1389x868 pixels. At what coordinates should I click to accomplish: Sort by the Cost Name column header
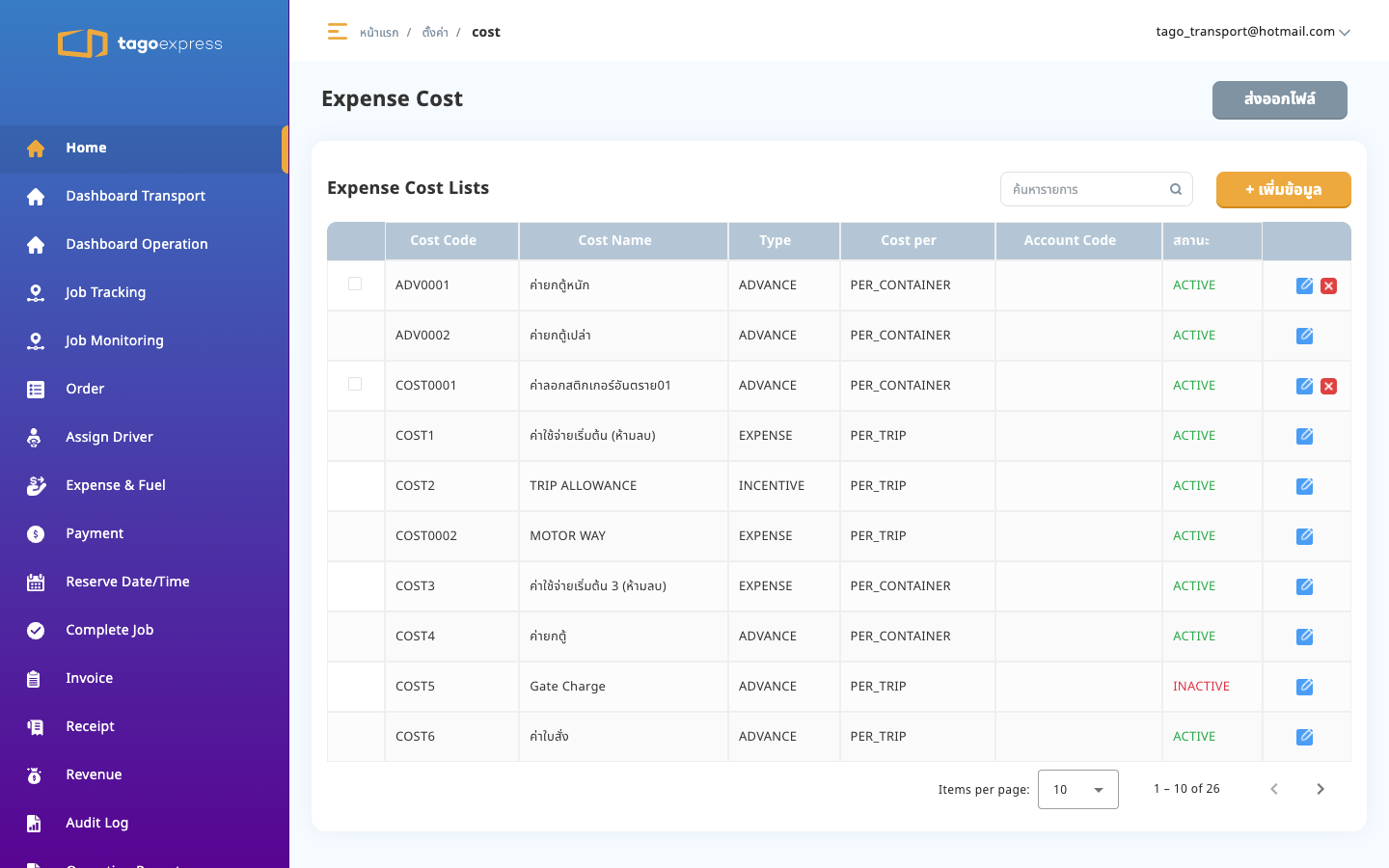point(623,241)
